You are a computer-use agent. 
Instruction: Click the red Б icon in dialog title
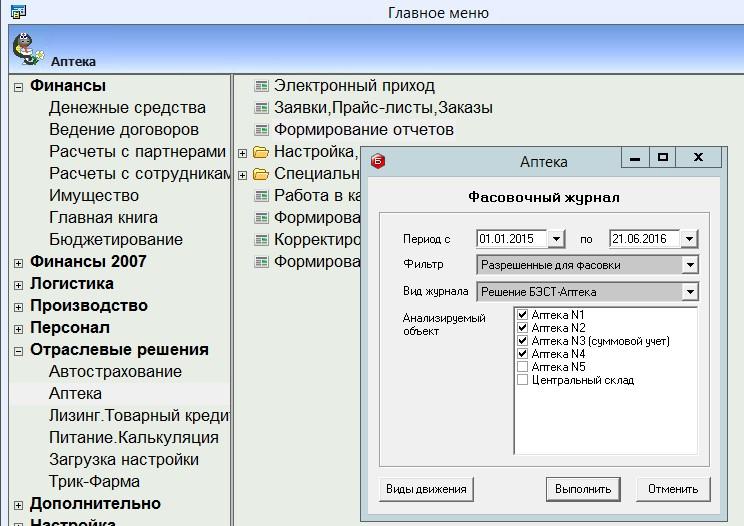click(x=378, y=161)
